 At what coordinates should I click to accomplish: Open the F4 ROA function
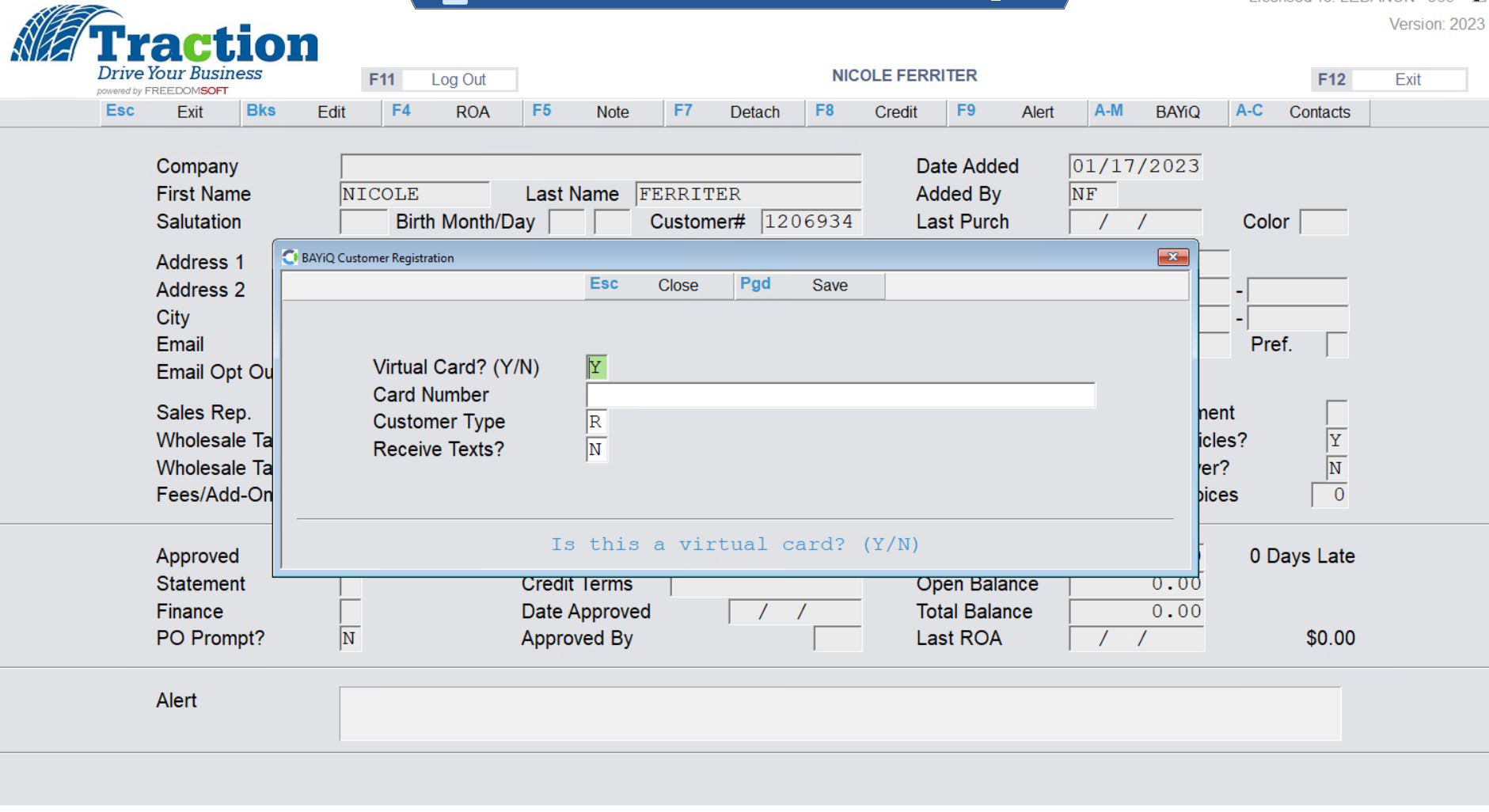coord(453,112)
